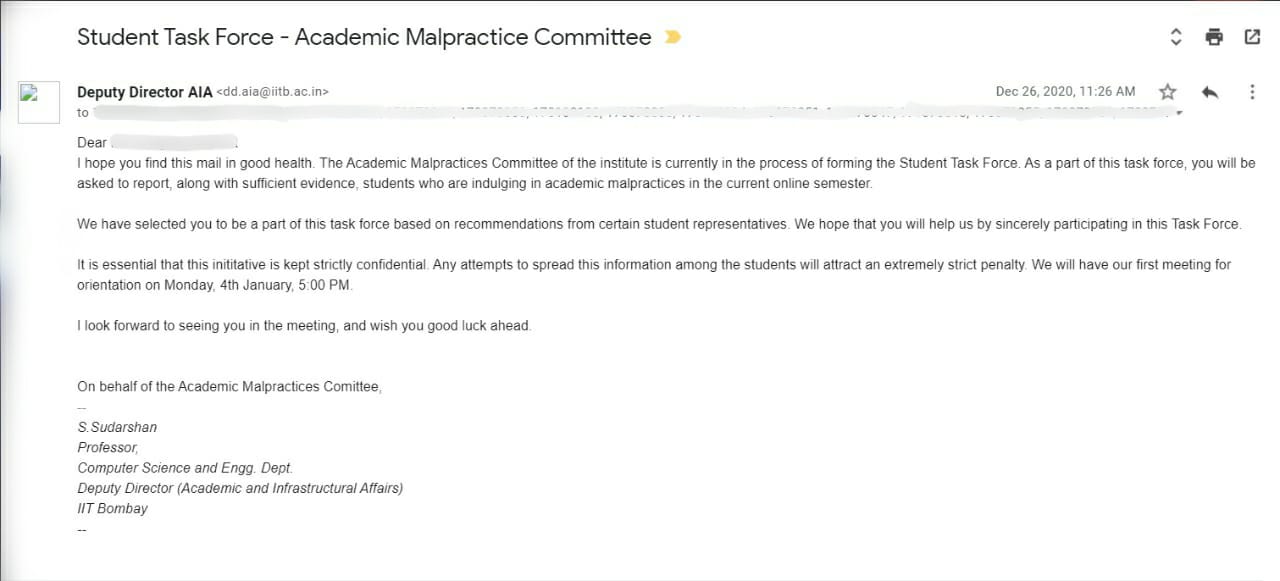Click the 'I look forward' closing sentence

pyautogui.click(x=304, y=326)
